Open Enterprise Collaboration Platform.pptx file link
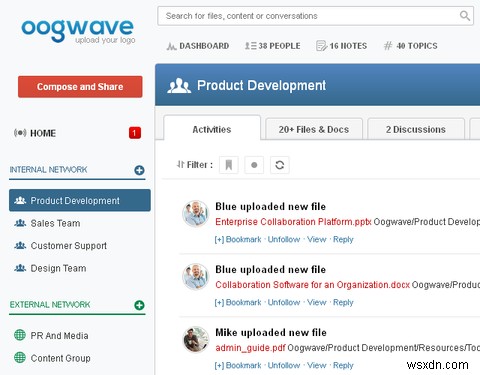The height and width of the screenshot is (375, 480). (293, 222)
